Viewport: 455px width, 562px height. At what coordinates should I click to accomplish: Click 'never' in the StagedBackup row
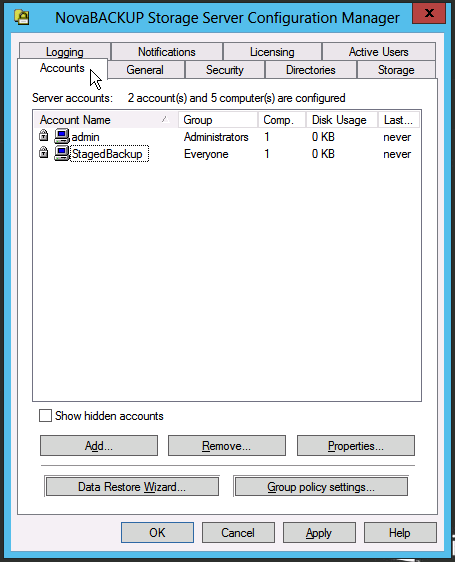click(x=397, y=154)
